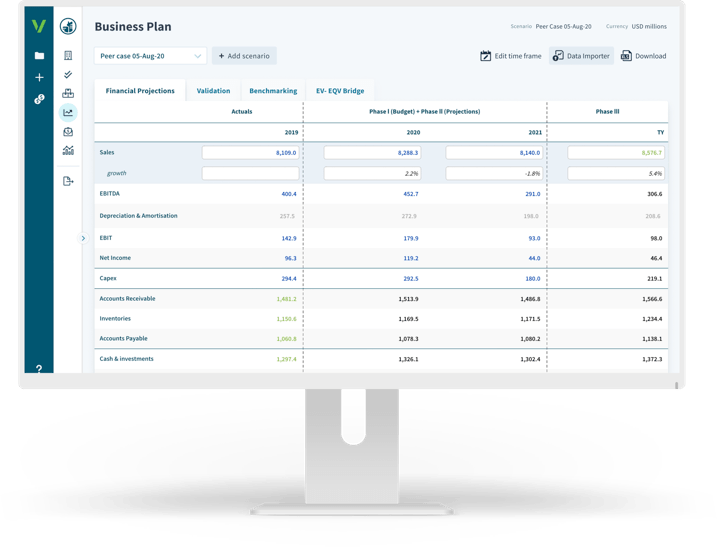Switch to the Validation tab

click(213, 91)
